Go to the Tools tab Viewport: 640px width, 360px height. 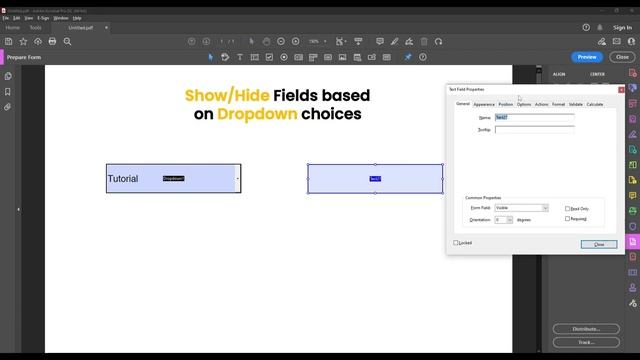click(x=36, y=28)
